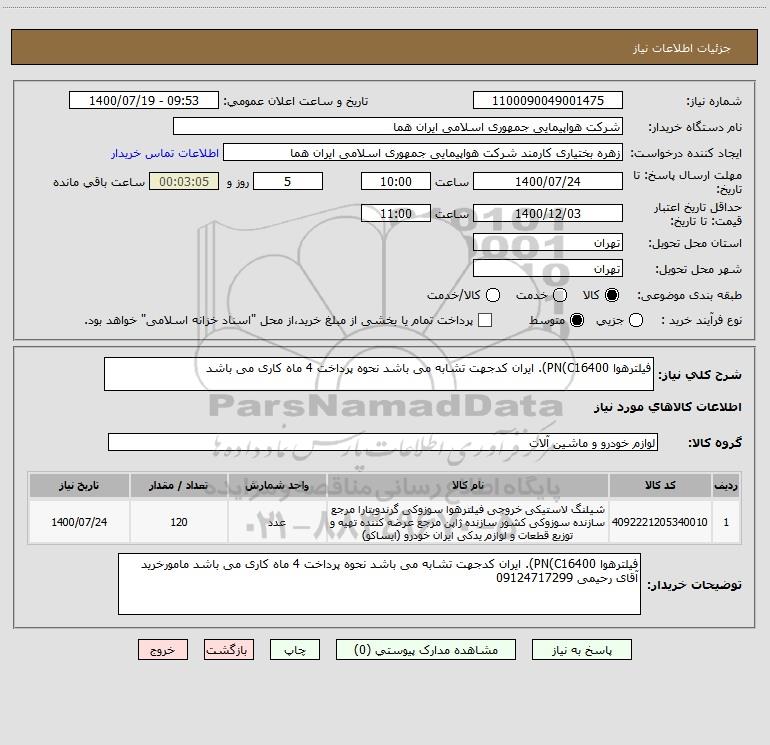770x745 pixels.
Task: Click the بازگشت back button
Action: point(229,650)
